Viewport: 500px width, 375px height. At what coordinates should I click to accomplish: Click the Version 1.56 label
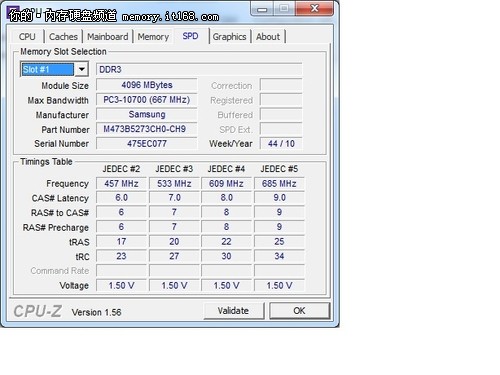click(x=96, y=312)
